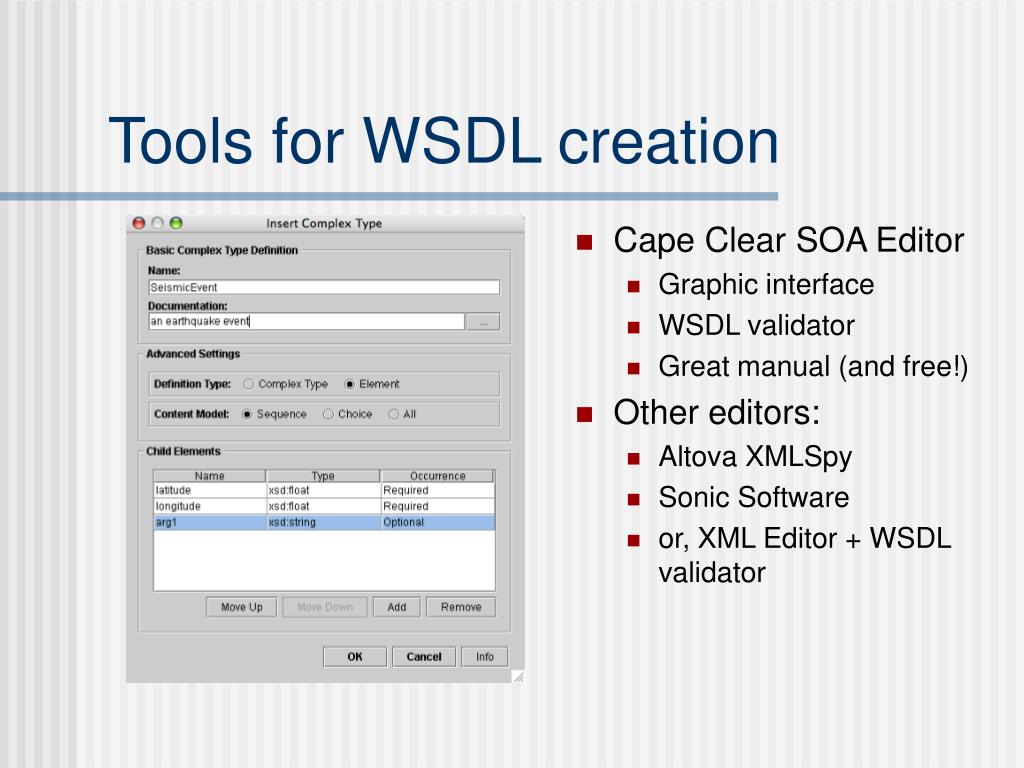Sort by the Occurrence column header

click(438, 476)
